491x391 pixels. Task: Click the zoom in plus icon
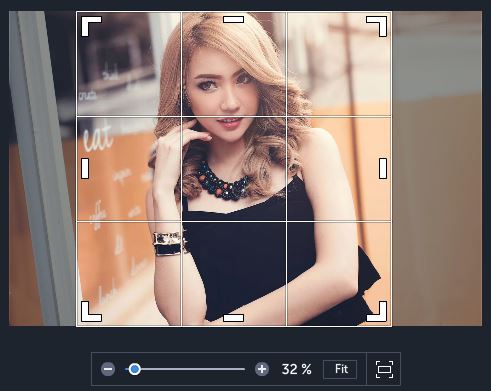tap(262, 369)
